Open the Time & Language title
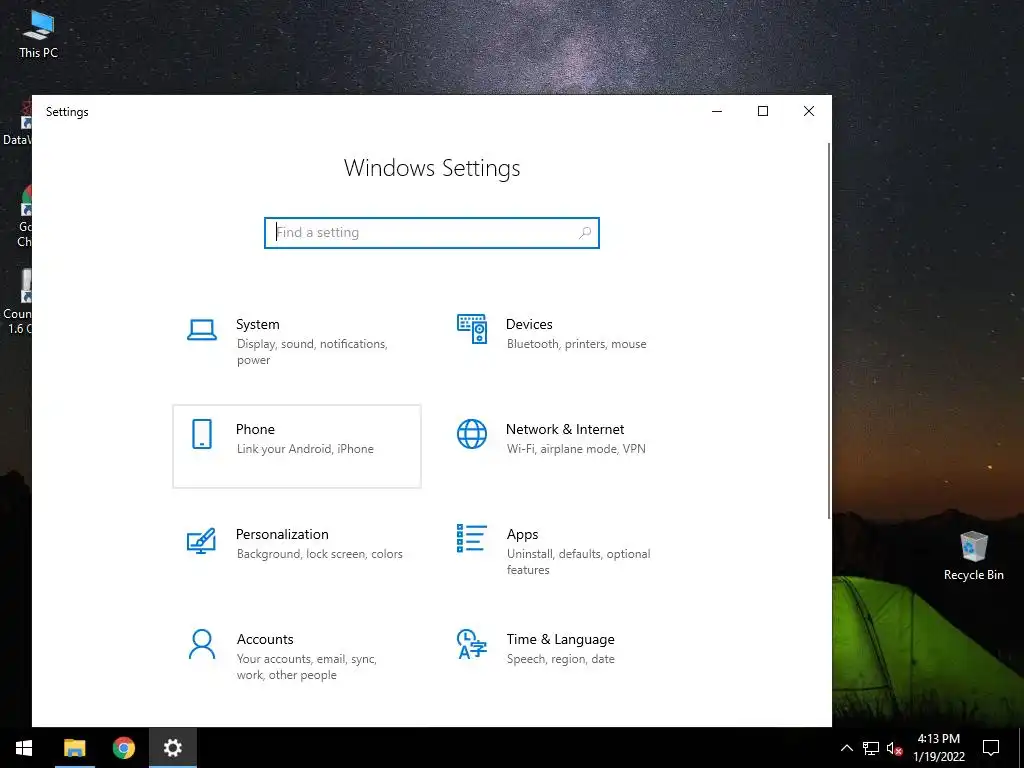This screenshot has width=1024, height=768. [x=560, y=639]
